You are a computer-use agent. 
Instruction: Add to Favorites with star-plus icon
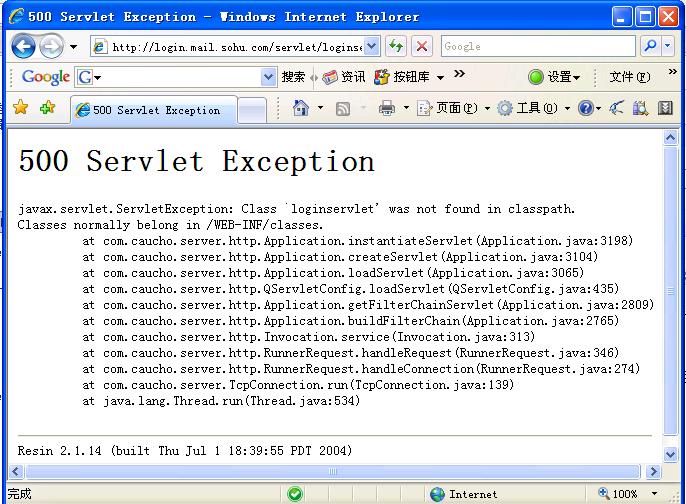47,107
